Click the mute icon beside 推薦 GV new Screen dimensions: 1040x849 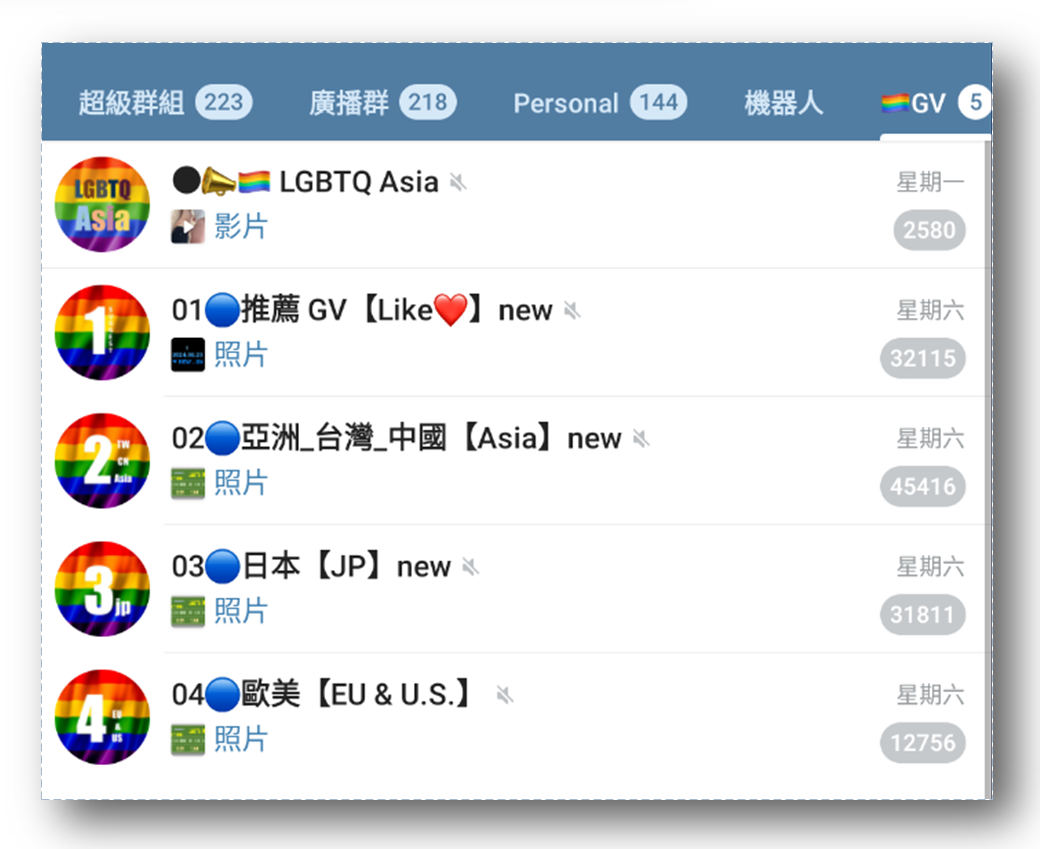point(572,310)
